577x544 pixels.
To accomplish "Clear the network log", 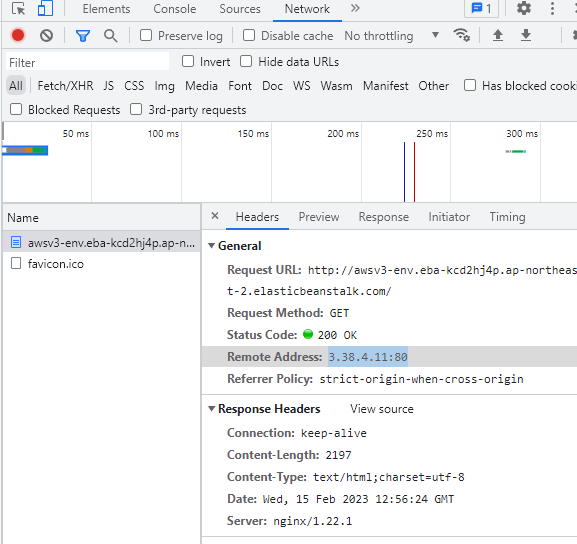I will (x=46, y=36).
